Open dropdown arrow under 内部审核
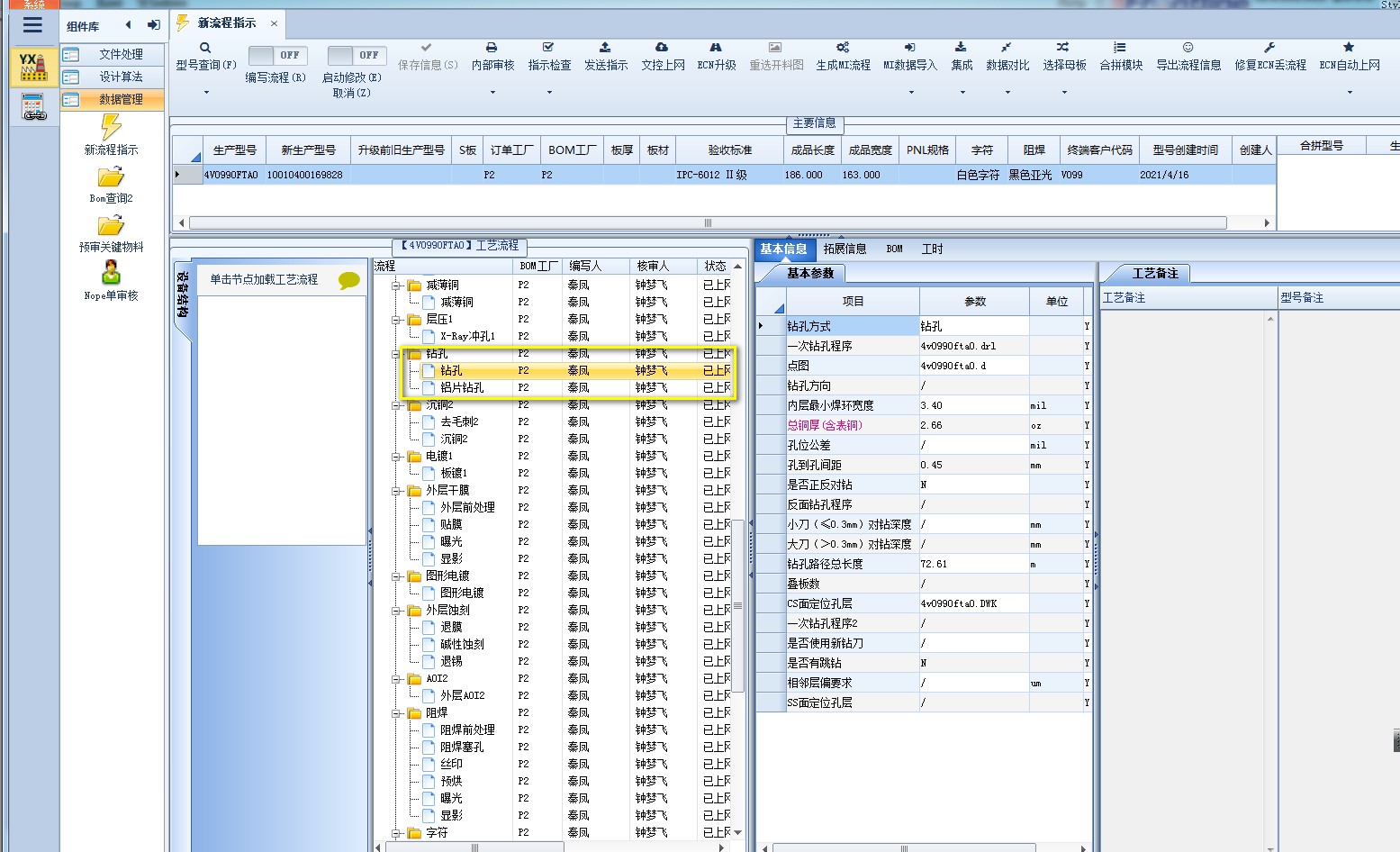1400x852 pixels. tap(492, 92)
